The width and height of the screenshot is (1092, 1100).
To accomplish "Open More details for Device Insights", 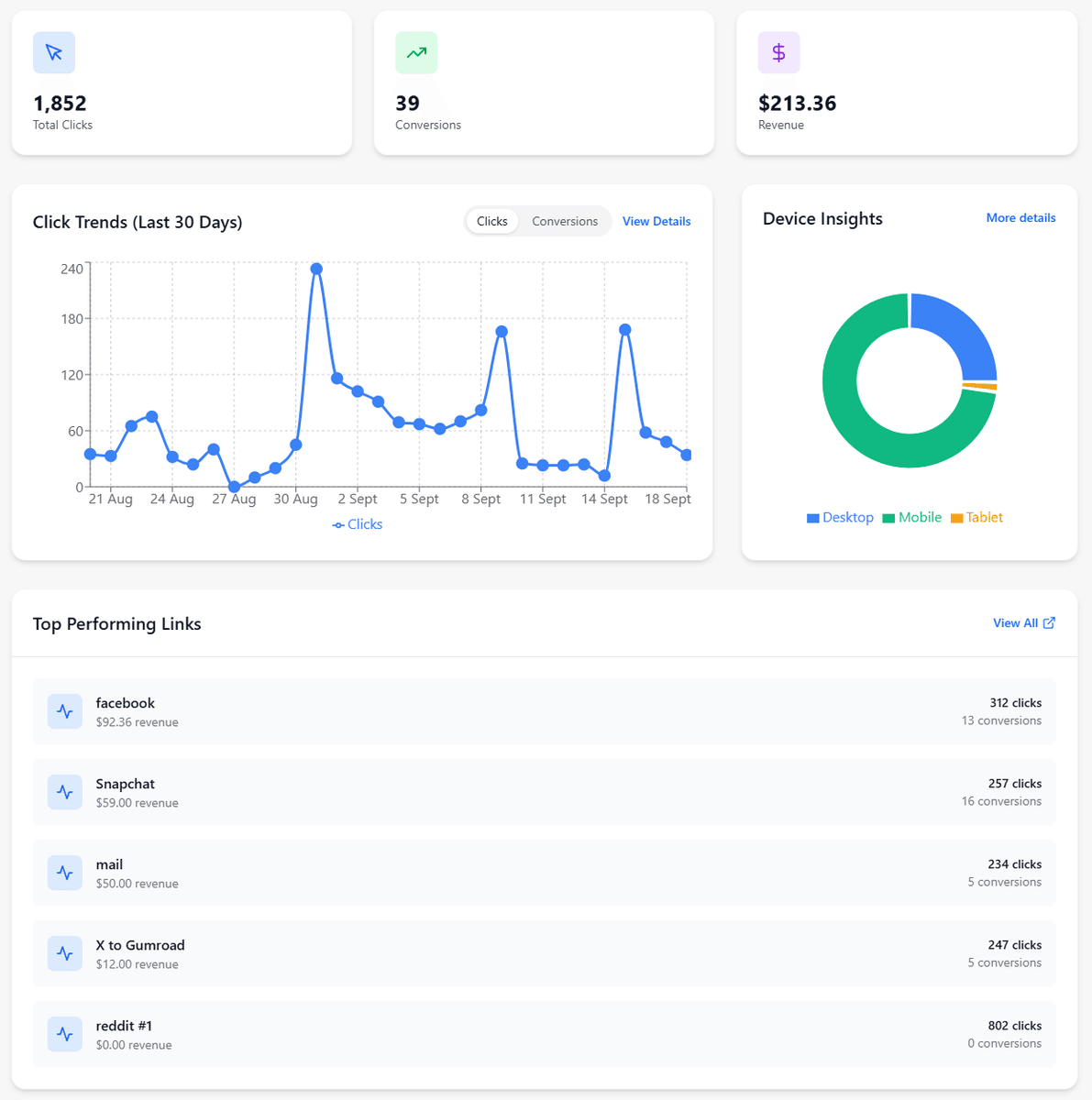I will tap(1020, 218).
